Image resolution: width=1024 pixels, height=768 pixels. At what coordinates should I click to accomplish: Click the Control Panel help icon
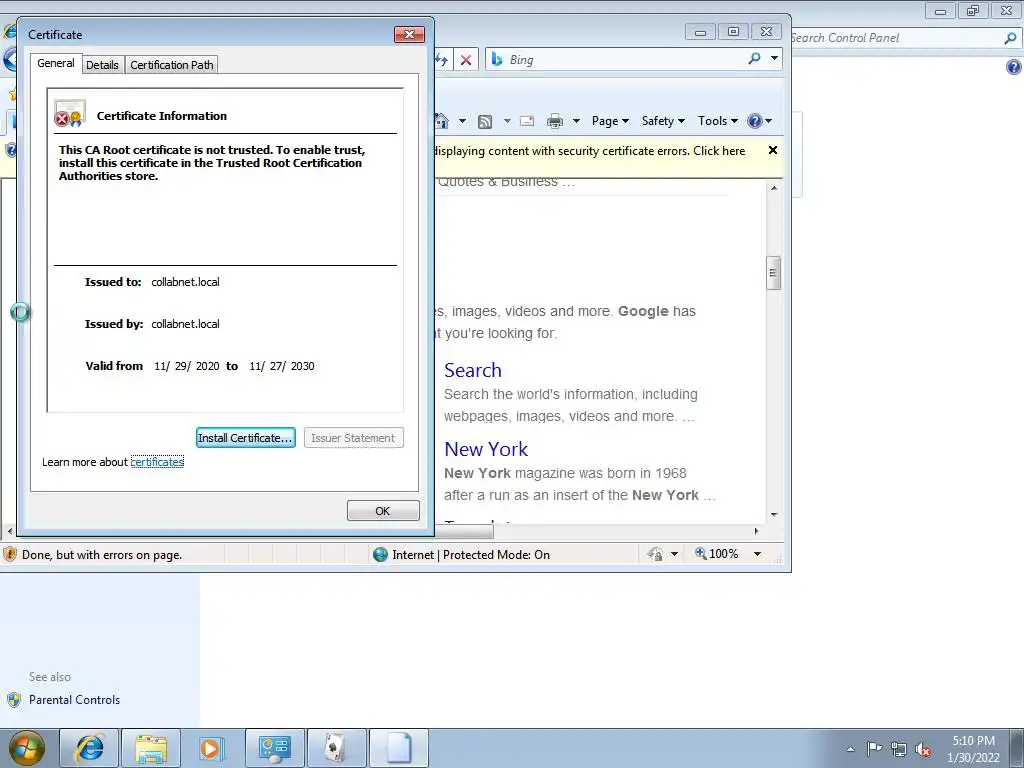(1014, 67)
